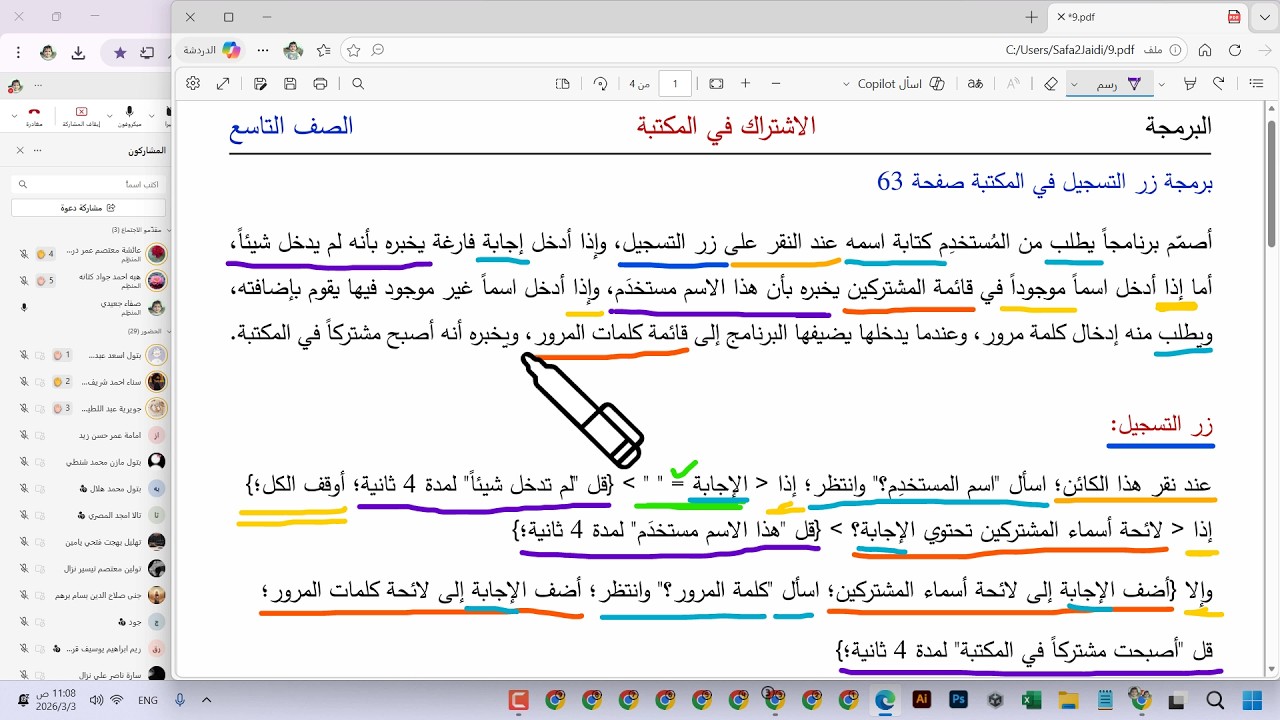Image resolution: width=1280 pixels, height=720 pixels.
Task: Click the Leave (مغادرة) meeting button
Action: click(34, 117)
